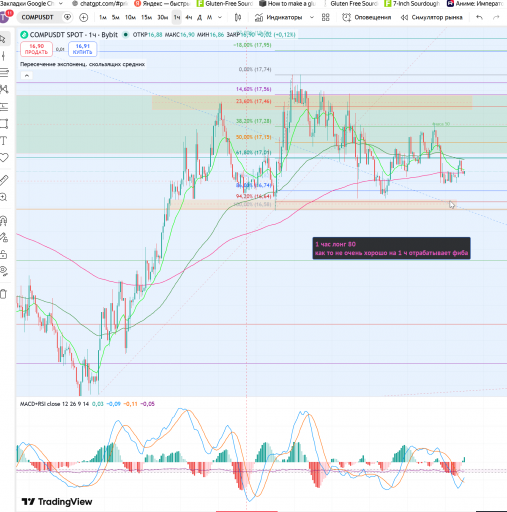Screen dimensions: 507x512
Task: Expand the favorite indicators dropdown arrow
Action: (x=312, y=17)
